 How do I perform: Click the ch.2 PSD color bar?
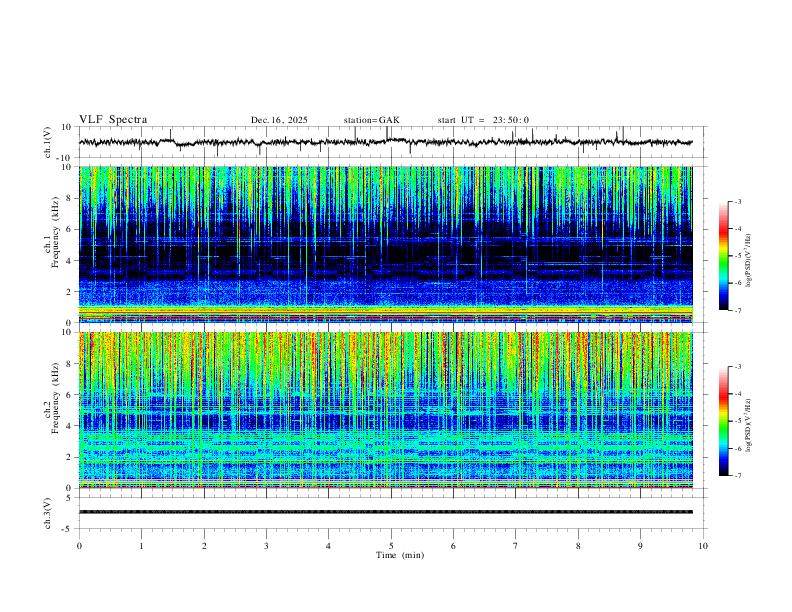(723, 421)
